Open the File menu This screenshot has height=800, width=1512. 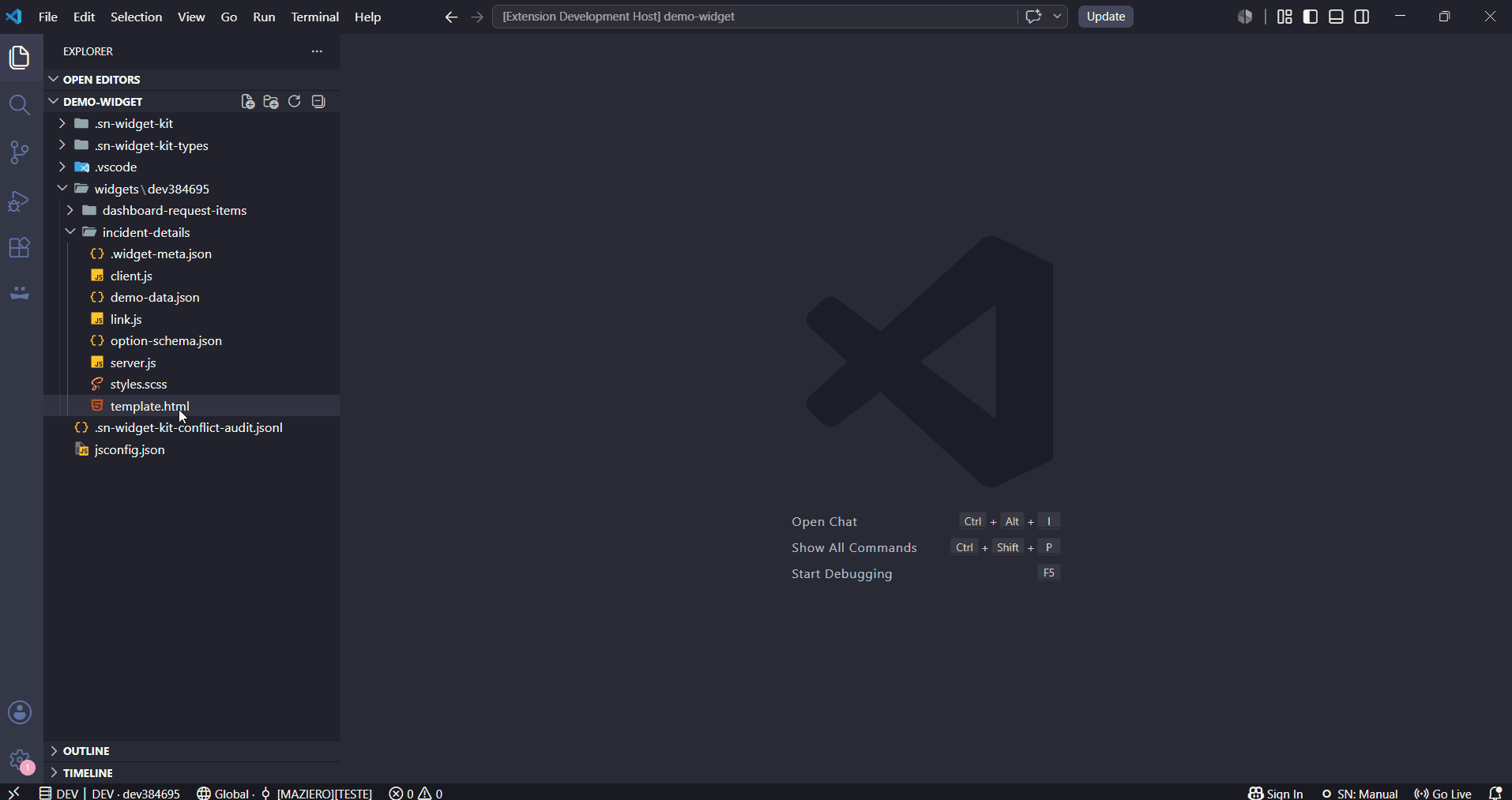point(48,17)
